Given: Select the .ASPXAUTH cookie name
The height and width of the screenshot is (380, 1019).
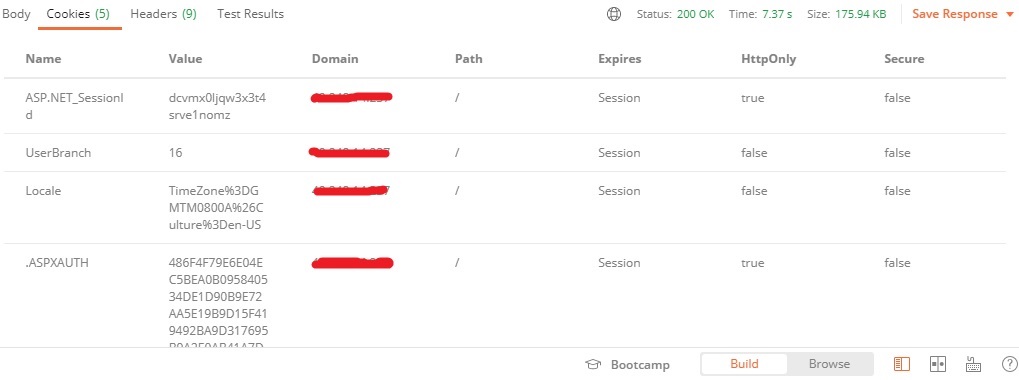Looking at the screenshot, I should tap(57, 263).
